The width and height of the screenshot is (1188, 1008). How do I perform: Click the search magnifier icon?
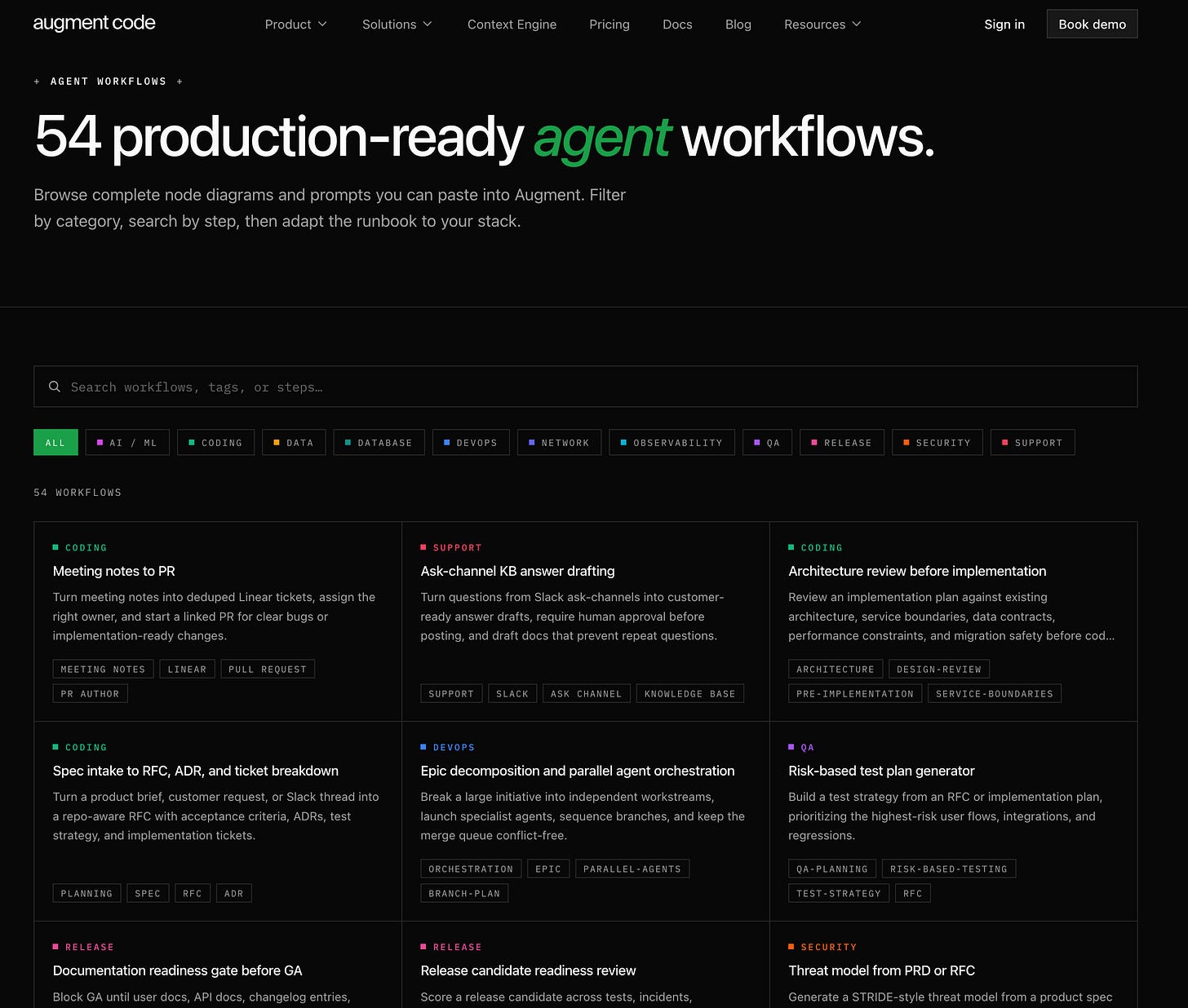pyautogui.click(x=55, y=387)
